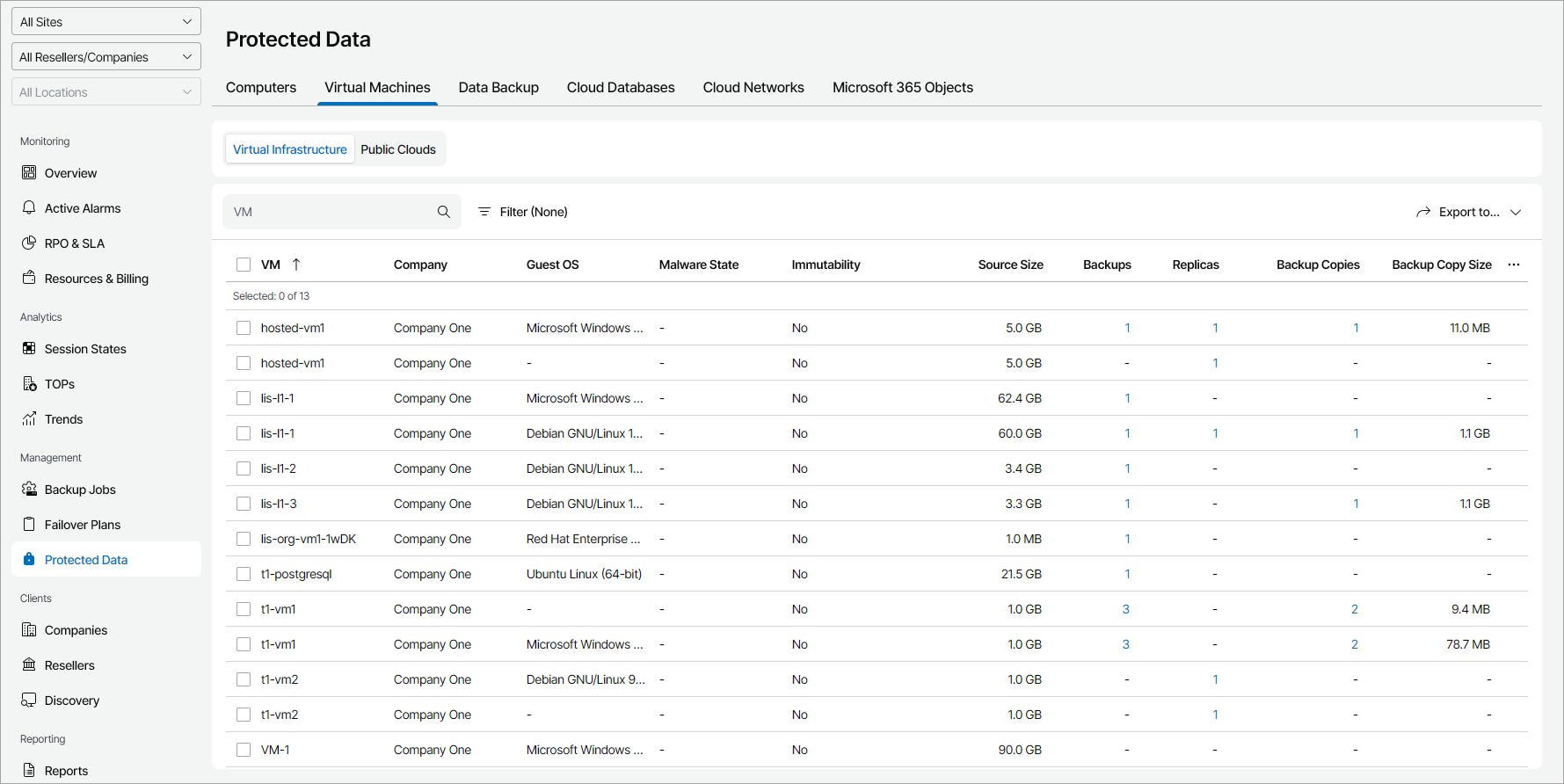Expand the All Sites dropdown
Screen dimensions: 1564x784
tap(106, 22)
